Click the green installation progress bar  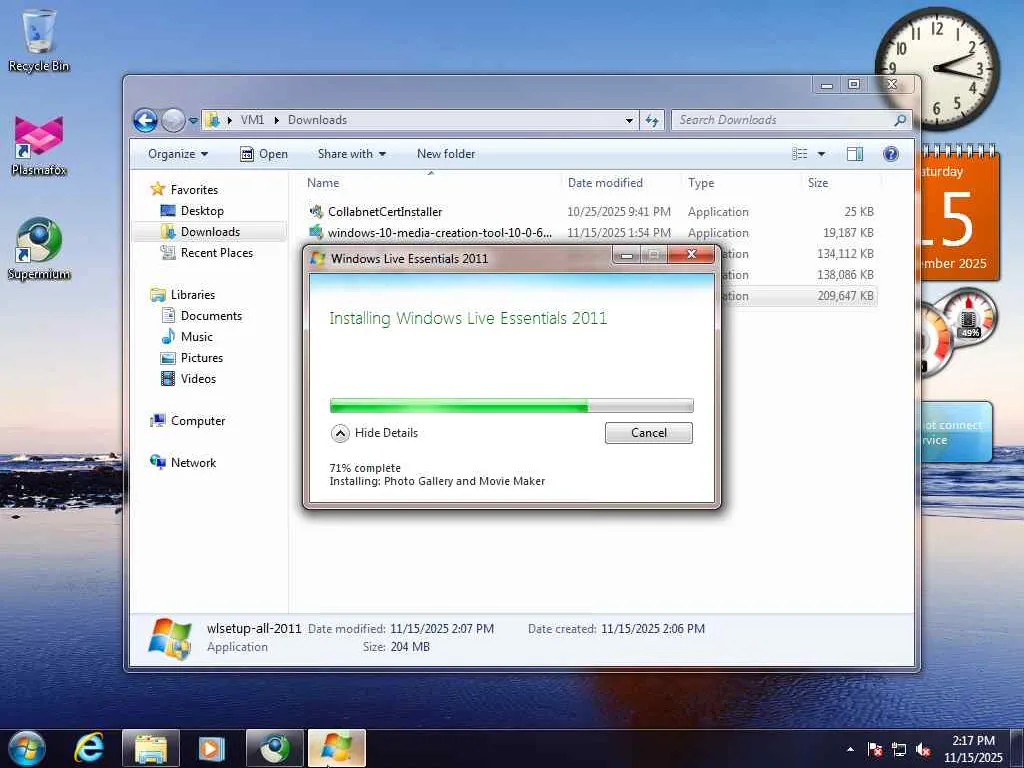tap(511, 406)
